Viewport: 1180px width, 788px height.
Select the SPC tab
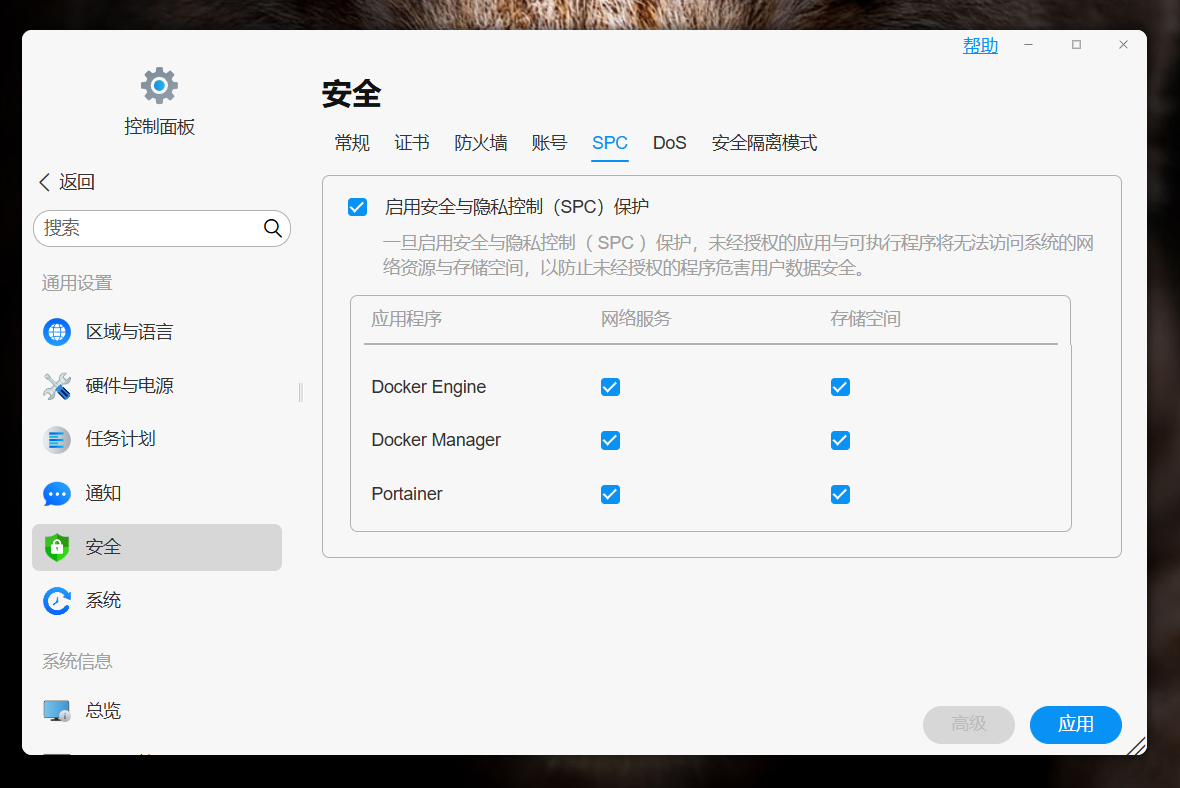coord(610,143)
